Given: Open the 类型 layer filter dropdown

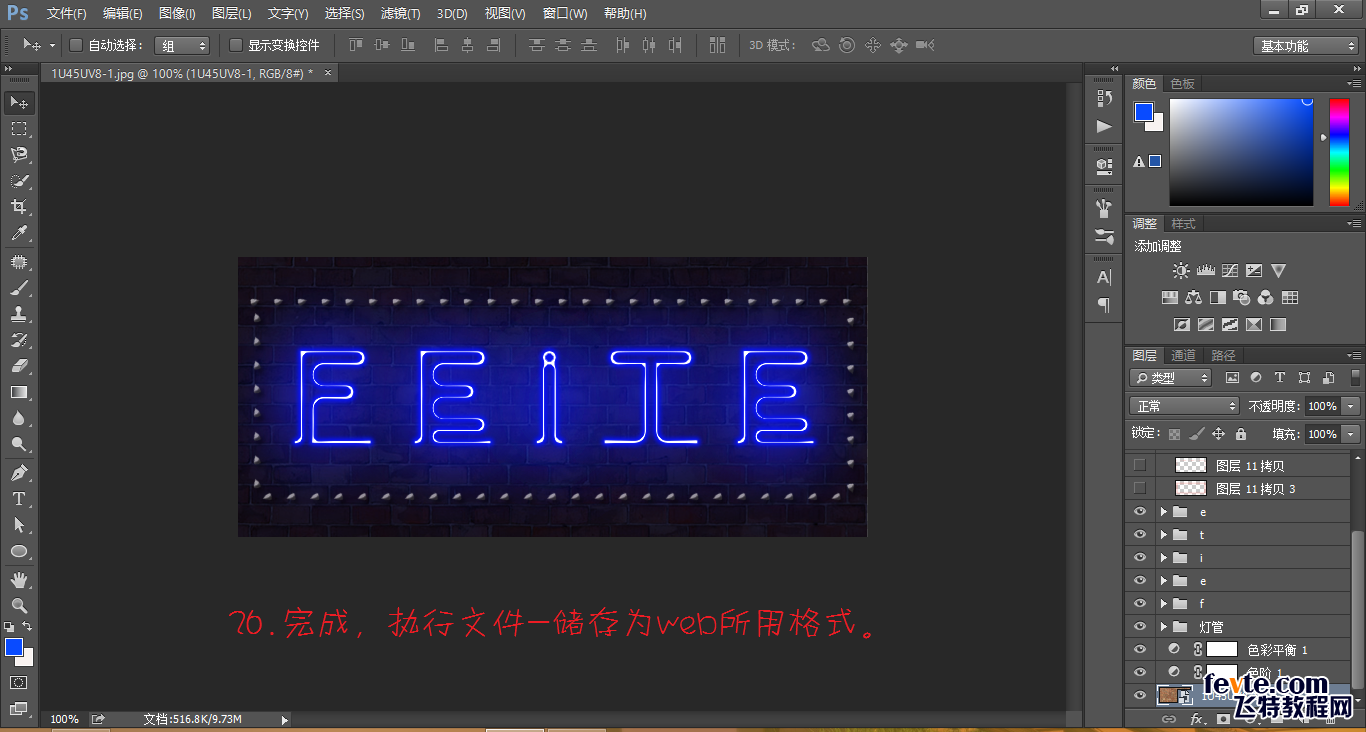Looking at the screenshot, I should pos(1170,377).
